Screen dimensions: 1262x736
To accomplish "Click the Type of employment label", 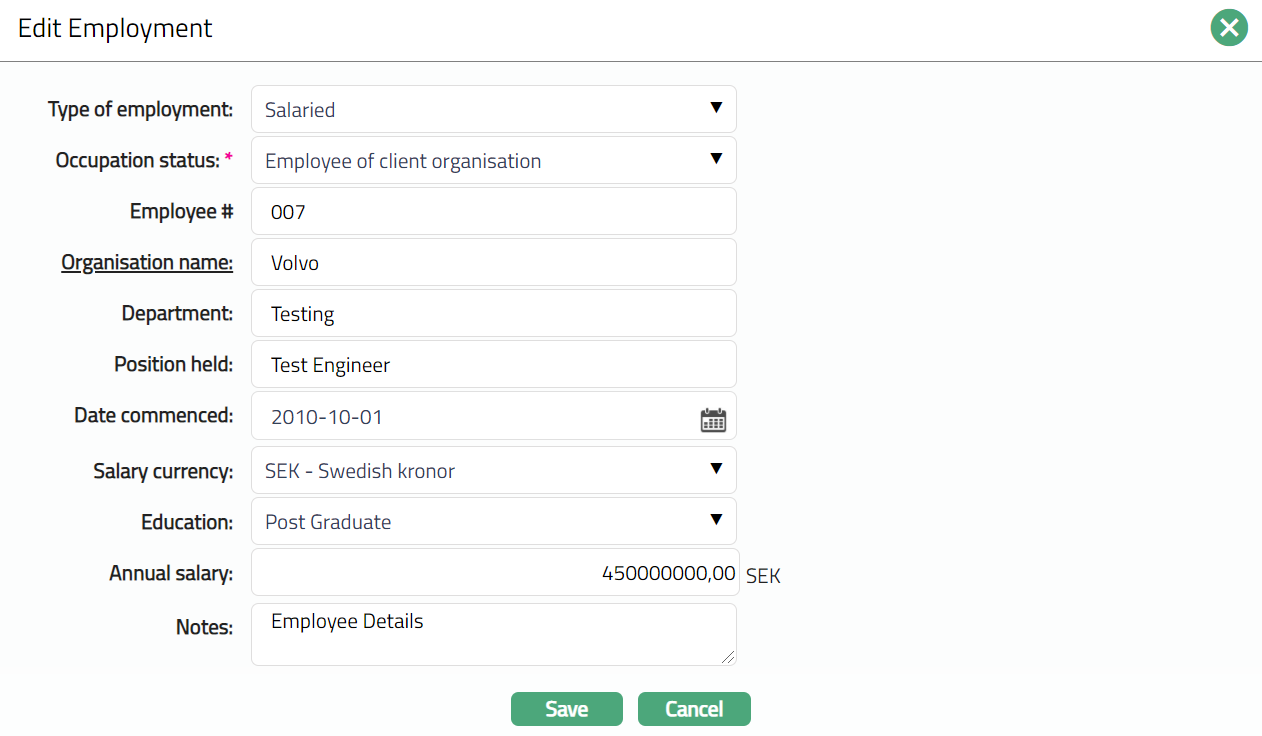I will (140, 109).
